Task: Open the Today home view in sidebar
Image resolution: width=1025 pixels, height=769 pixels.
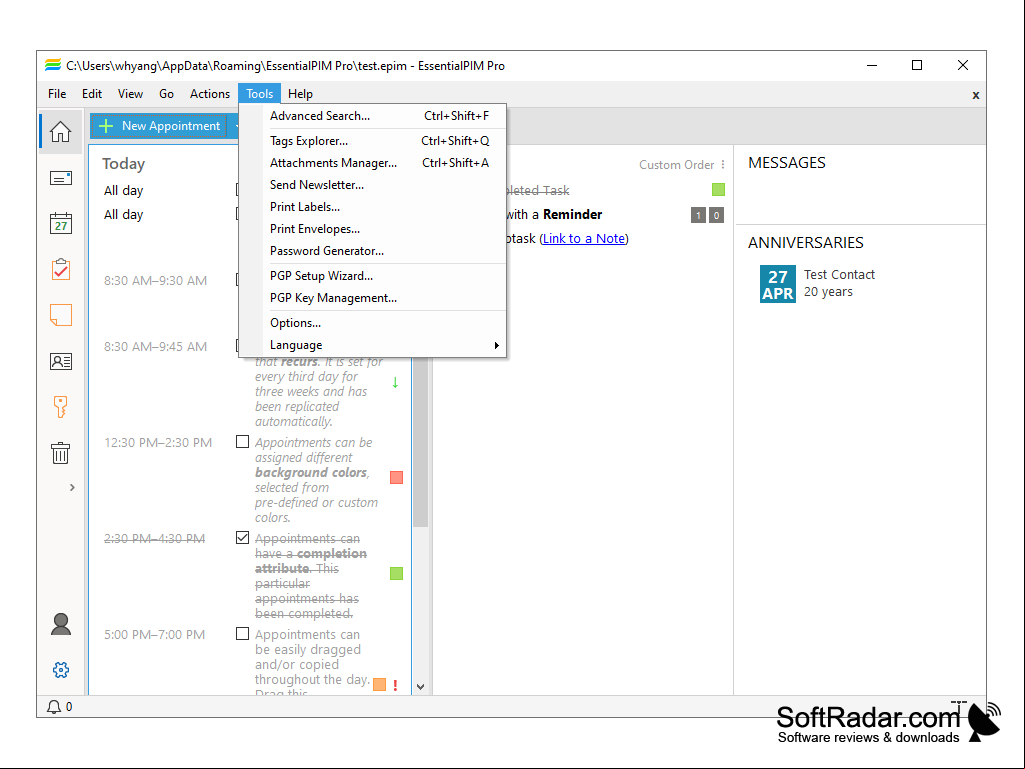Action: pos(60,131)
